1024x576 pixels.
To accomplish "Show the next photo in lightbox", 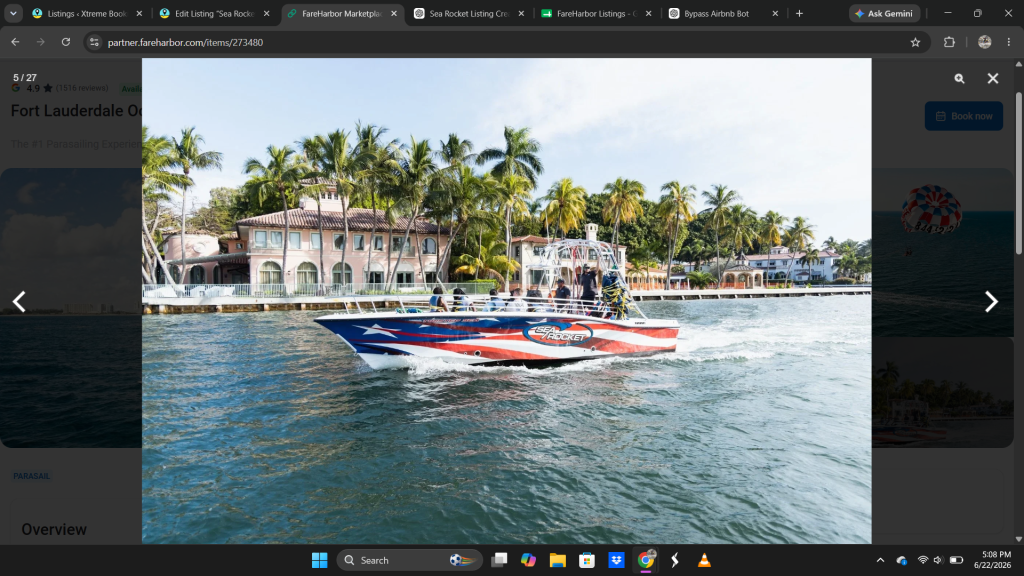I will click(x=991, y=302).
